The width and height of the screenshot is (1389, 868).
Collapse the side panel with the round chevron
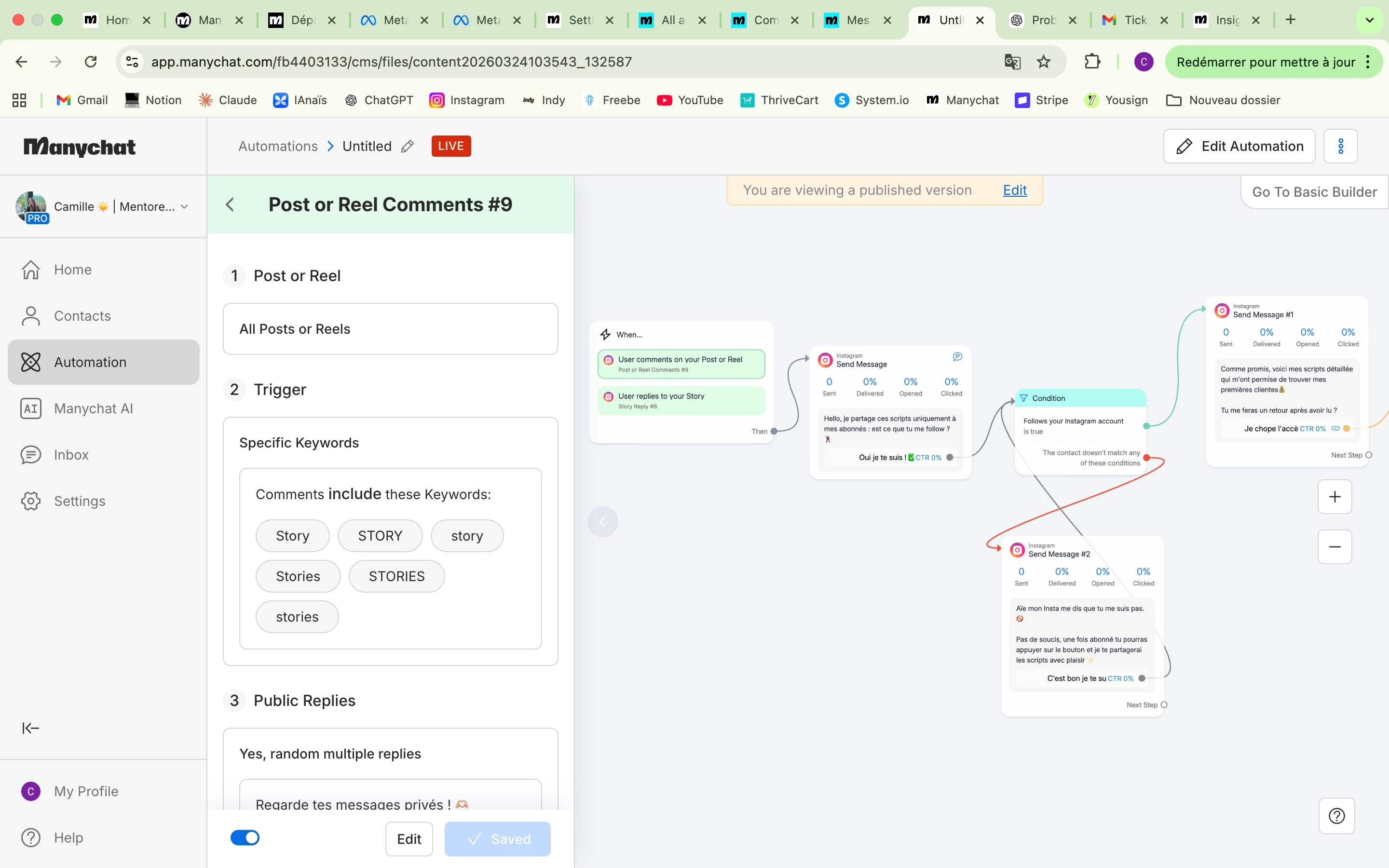click(x=603, y=522)
